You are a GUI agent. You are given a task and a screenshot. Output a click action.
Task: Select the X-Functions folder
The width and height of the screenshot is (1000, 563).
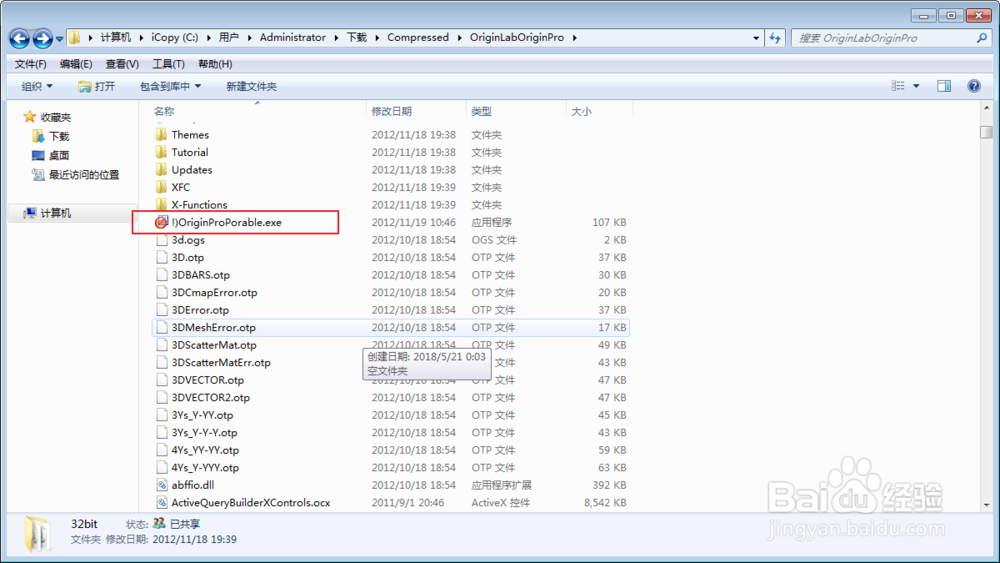click(x=199, y=205)
